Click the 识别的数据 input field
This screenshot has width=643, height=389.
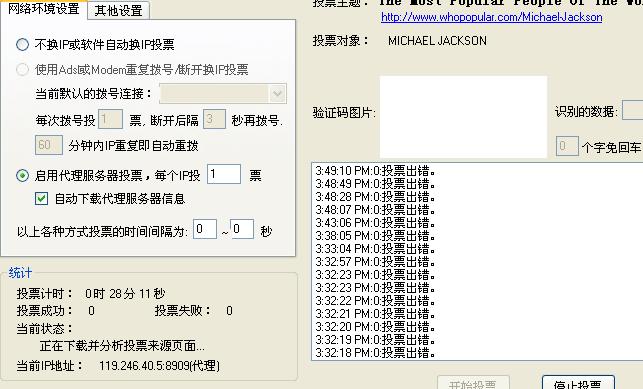(x=633, y=110)
